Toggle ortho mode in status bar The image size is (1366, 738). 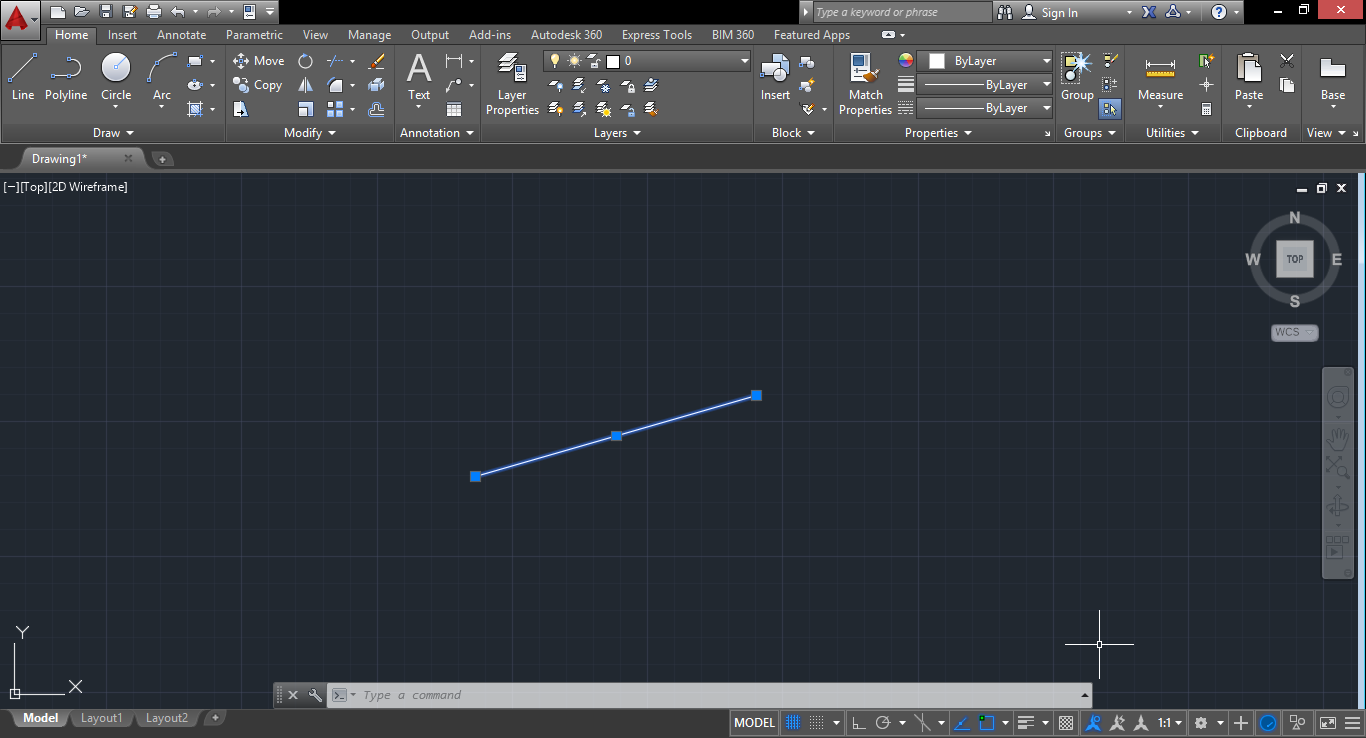click(x=859, y=723)
